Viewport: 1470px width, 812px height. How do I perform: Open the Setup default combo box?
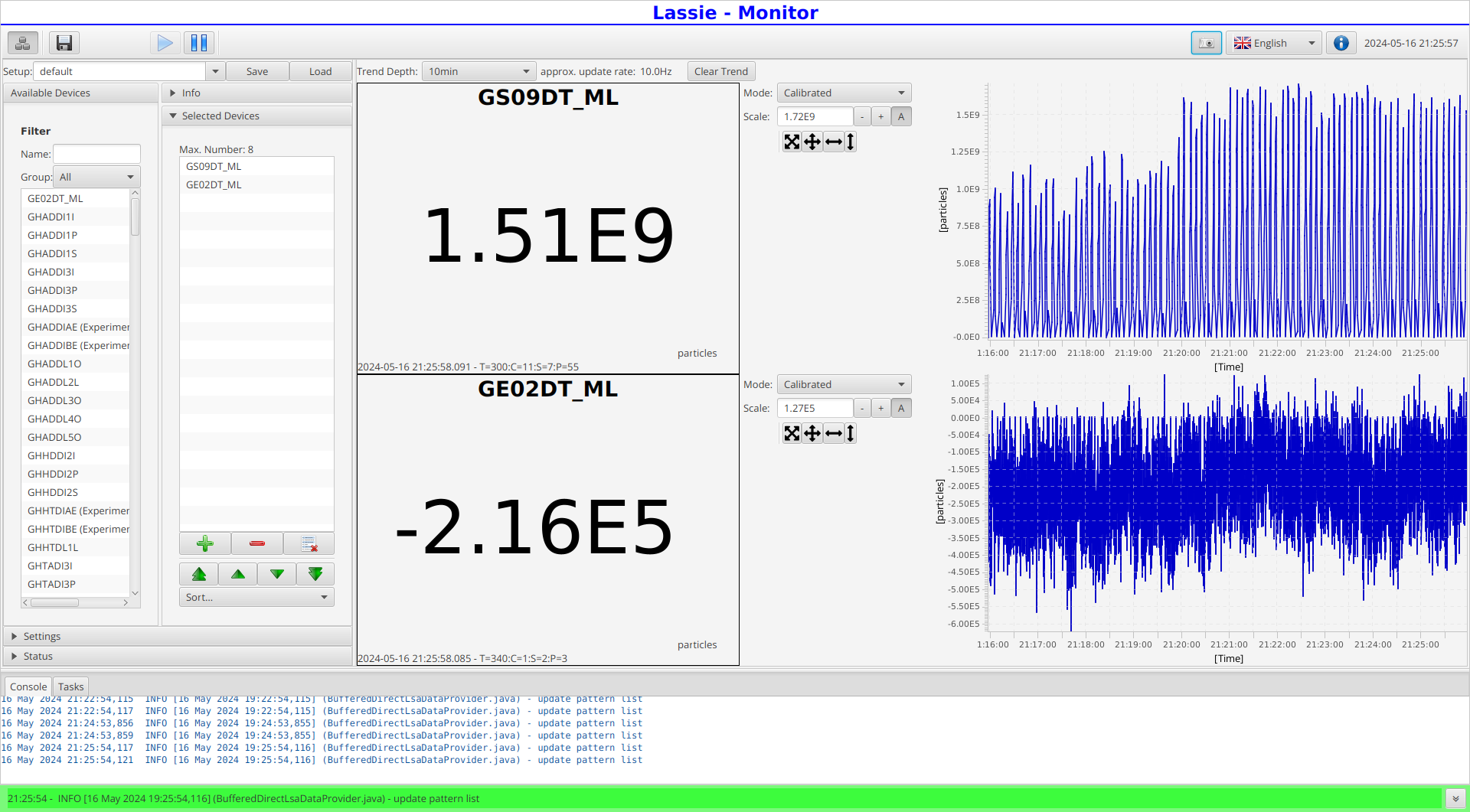[129, 71]
